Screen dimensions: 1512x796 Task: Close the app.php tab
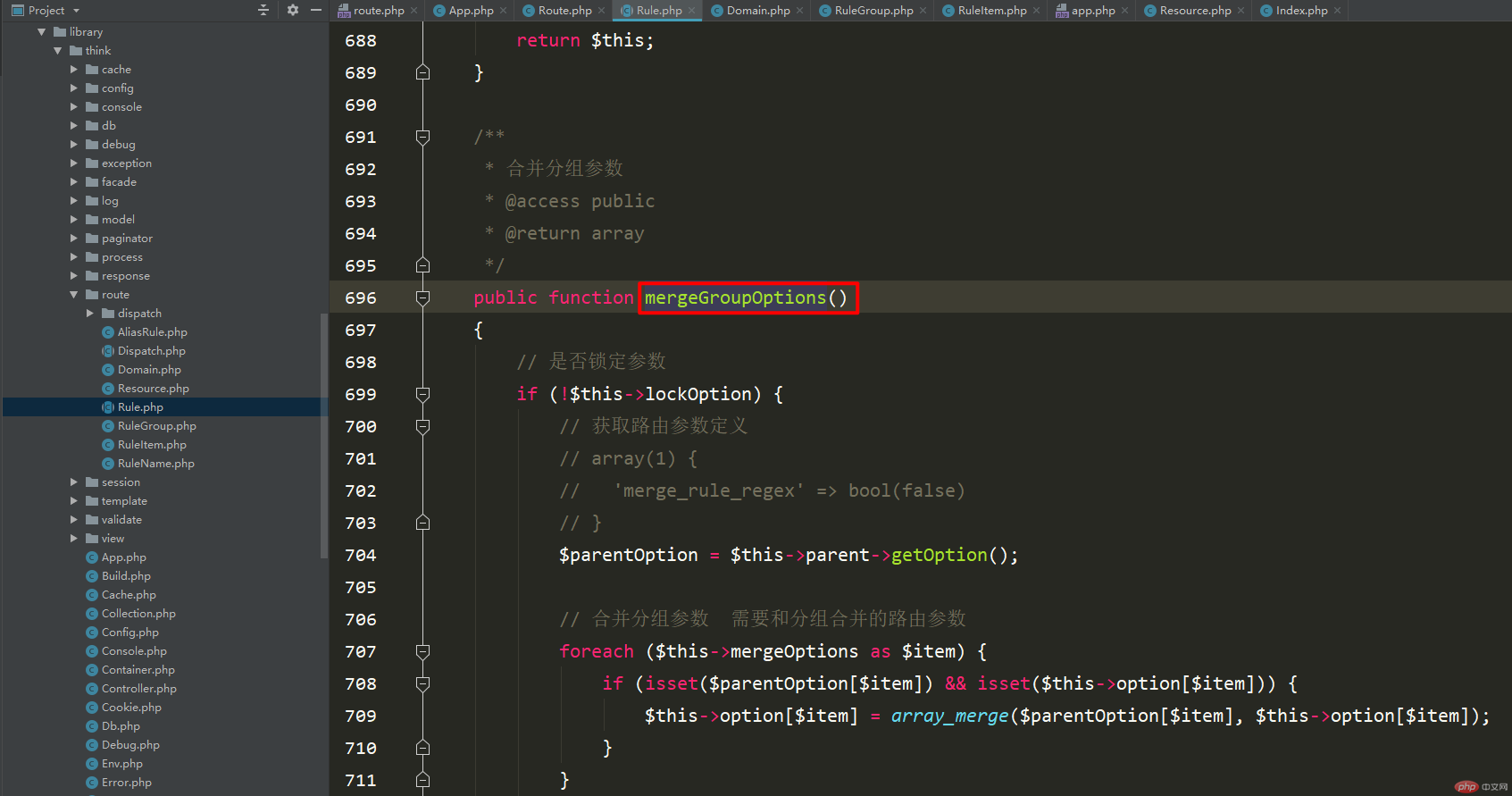[x=1125, y=11]
